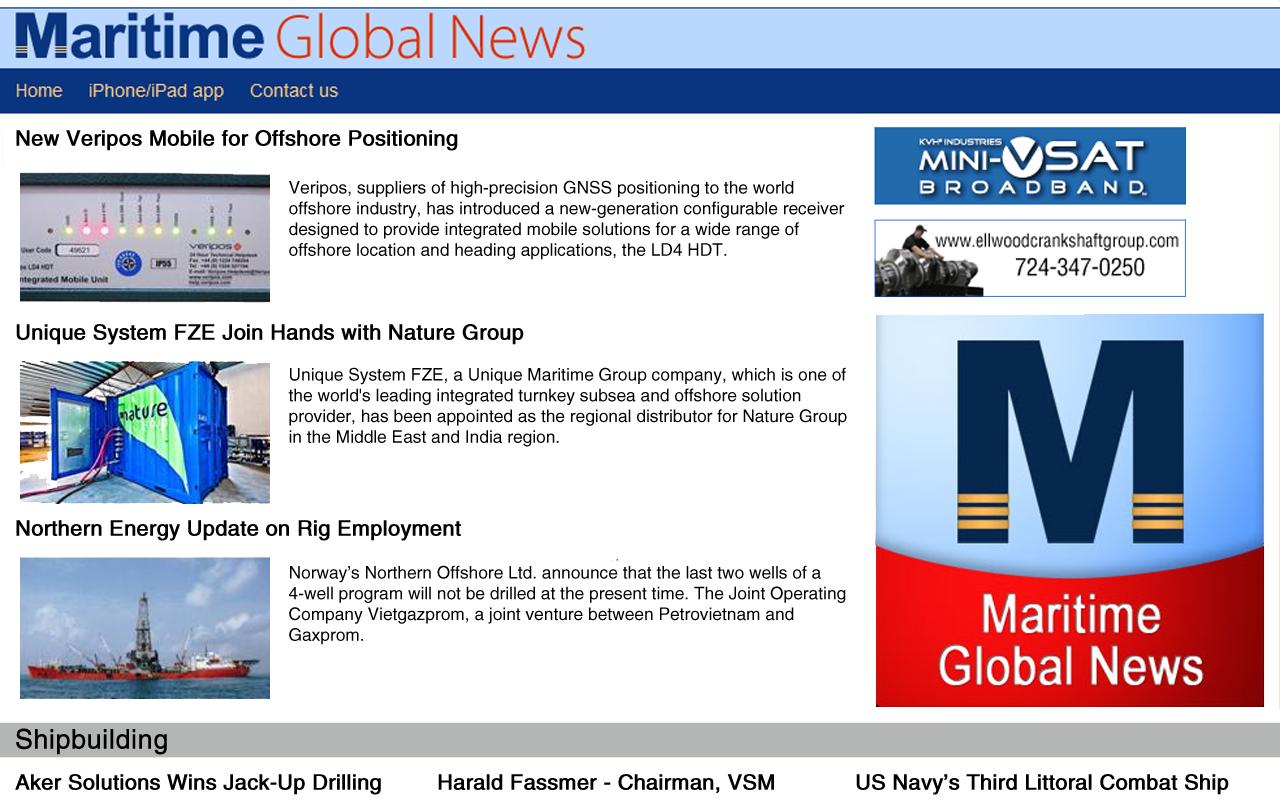Open the Home menu item
Screen dimensions: 1280x800
pos(39,91)
